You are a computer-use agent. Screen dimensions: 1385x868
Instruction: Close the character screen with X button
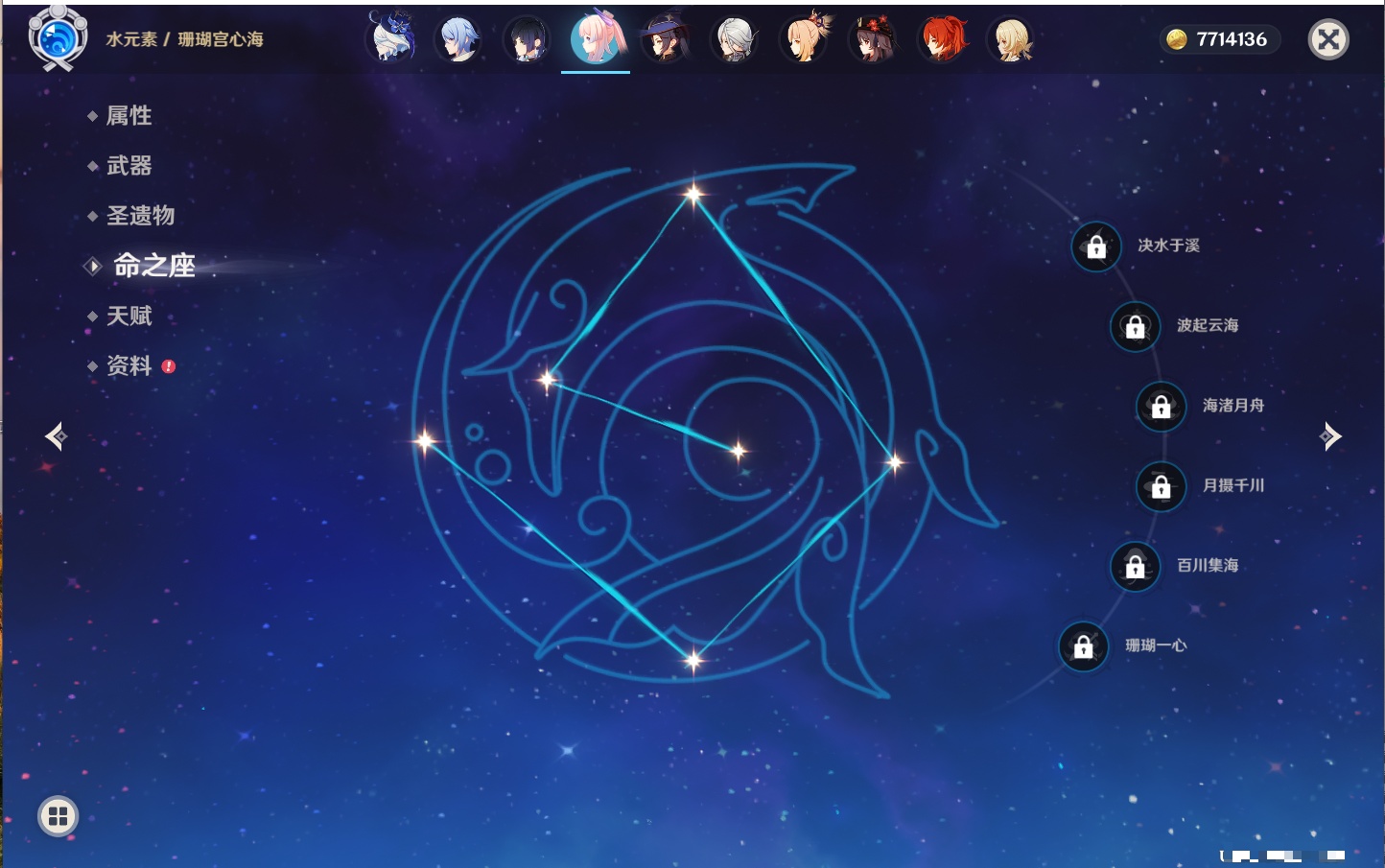click(1328, 39)
